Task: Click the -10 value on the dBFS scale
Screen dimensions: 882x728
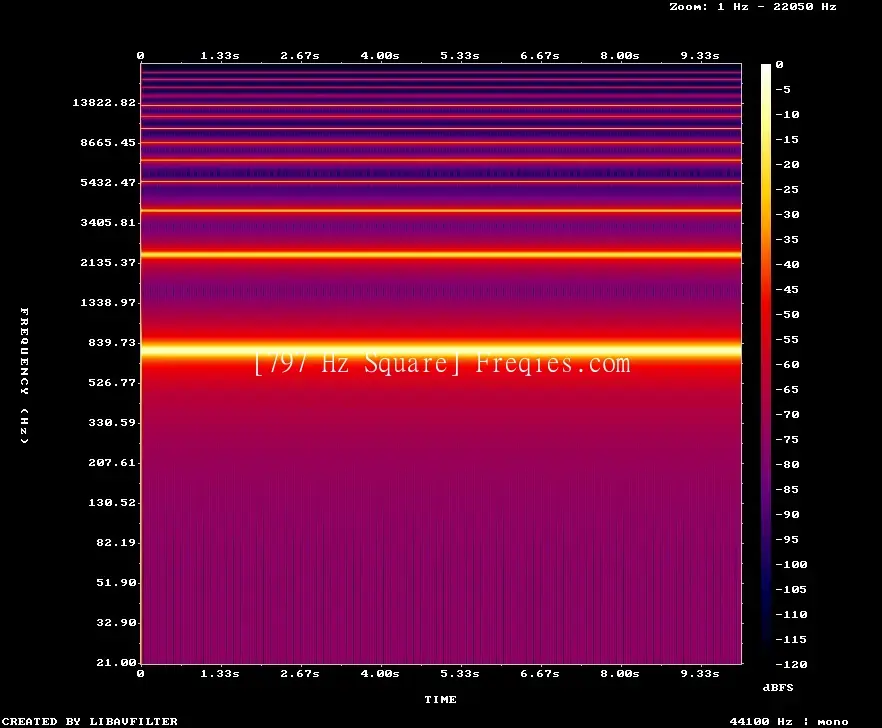Action: point(787,114)
